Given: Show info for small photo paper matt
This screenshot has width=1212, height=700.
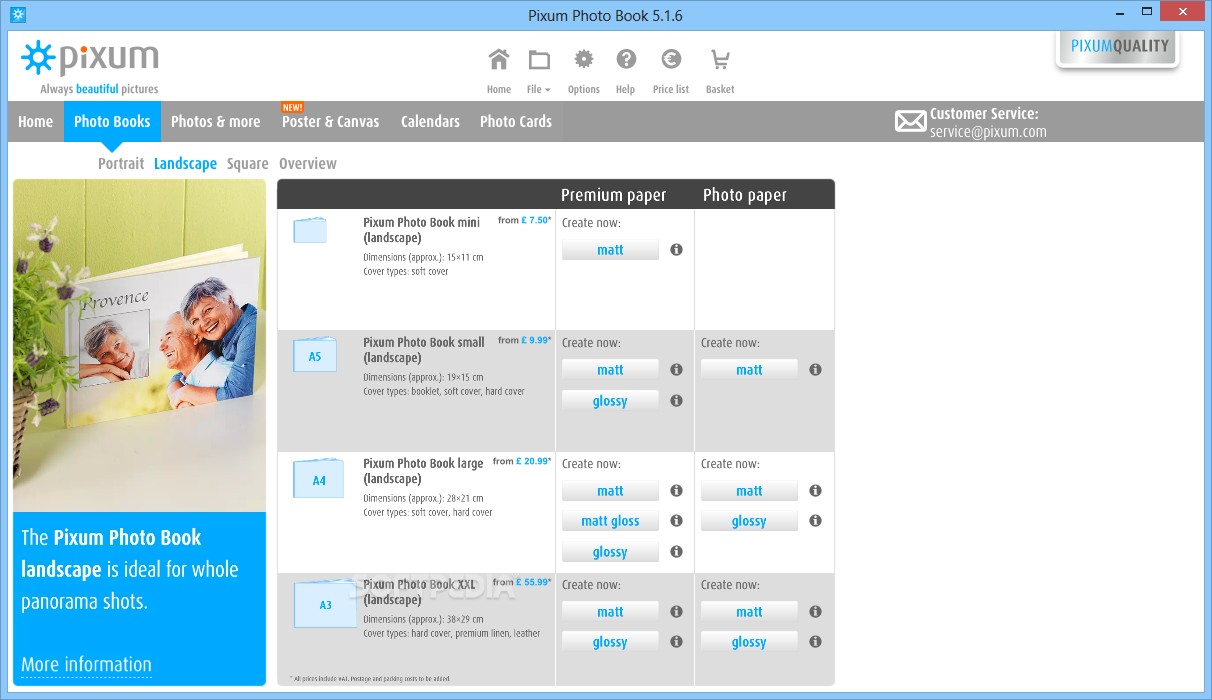Looking at the screenshot, I should point(815,370).
